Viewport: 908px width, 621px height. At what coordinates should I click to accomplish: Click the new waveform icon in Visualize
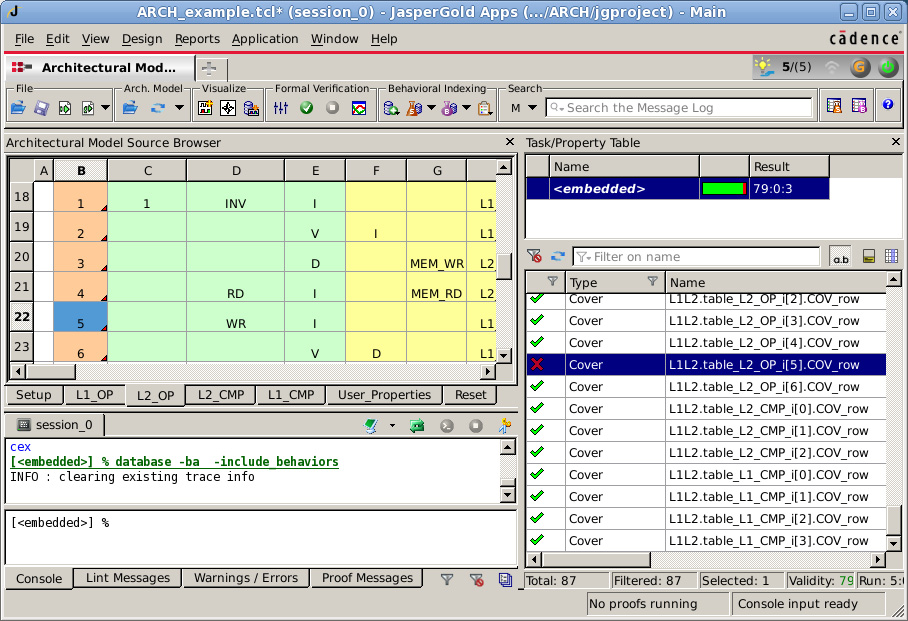pos(205,108)
